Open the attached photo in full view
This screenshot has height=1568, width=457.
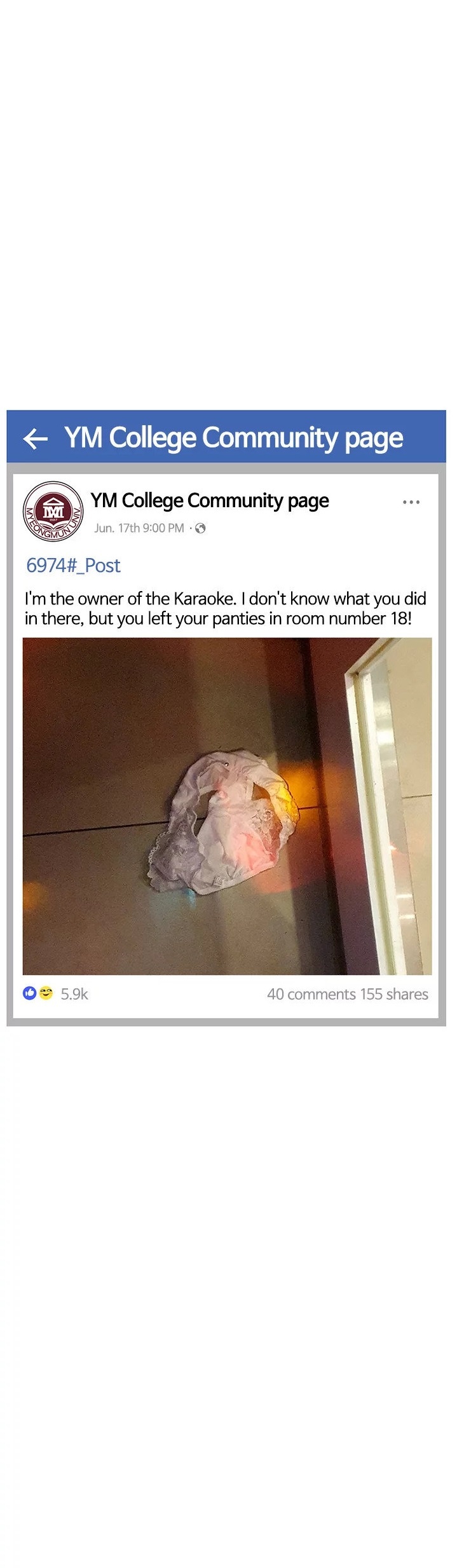(227, 806)
